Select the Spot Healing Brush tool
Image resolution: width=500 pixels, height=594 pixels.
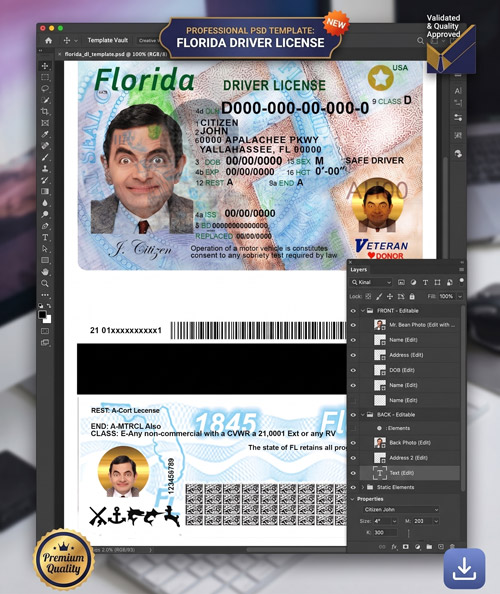click(45, 145)
